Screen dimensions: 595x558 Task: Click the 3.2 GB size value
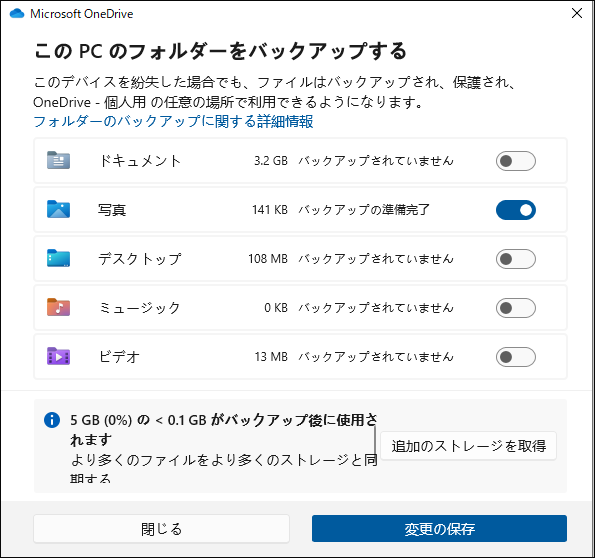point(271,161)
